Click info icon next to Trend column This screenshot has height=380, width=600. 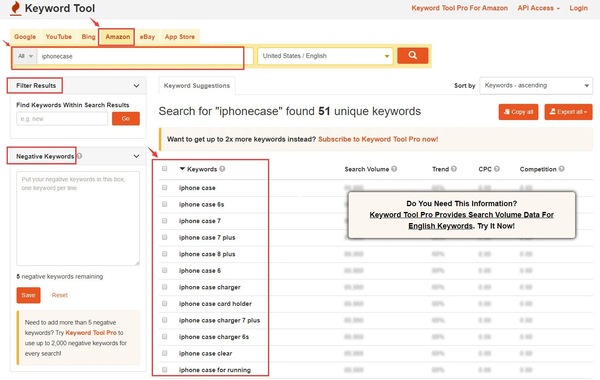tap(454, 169)
